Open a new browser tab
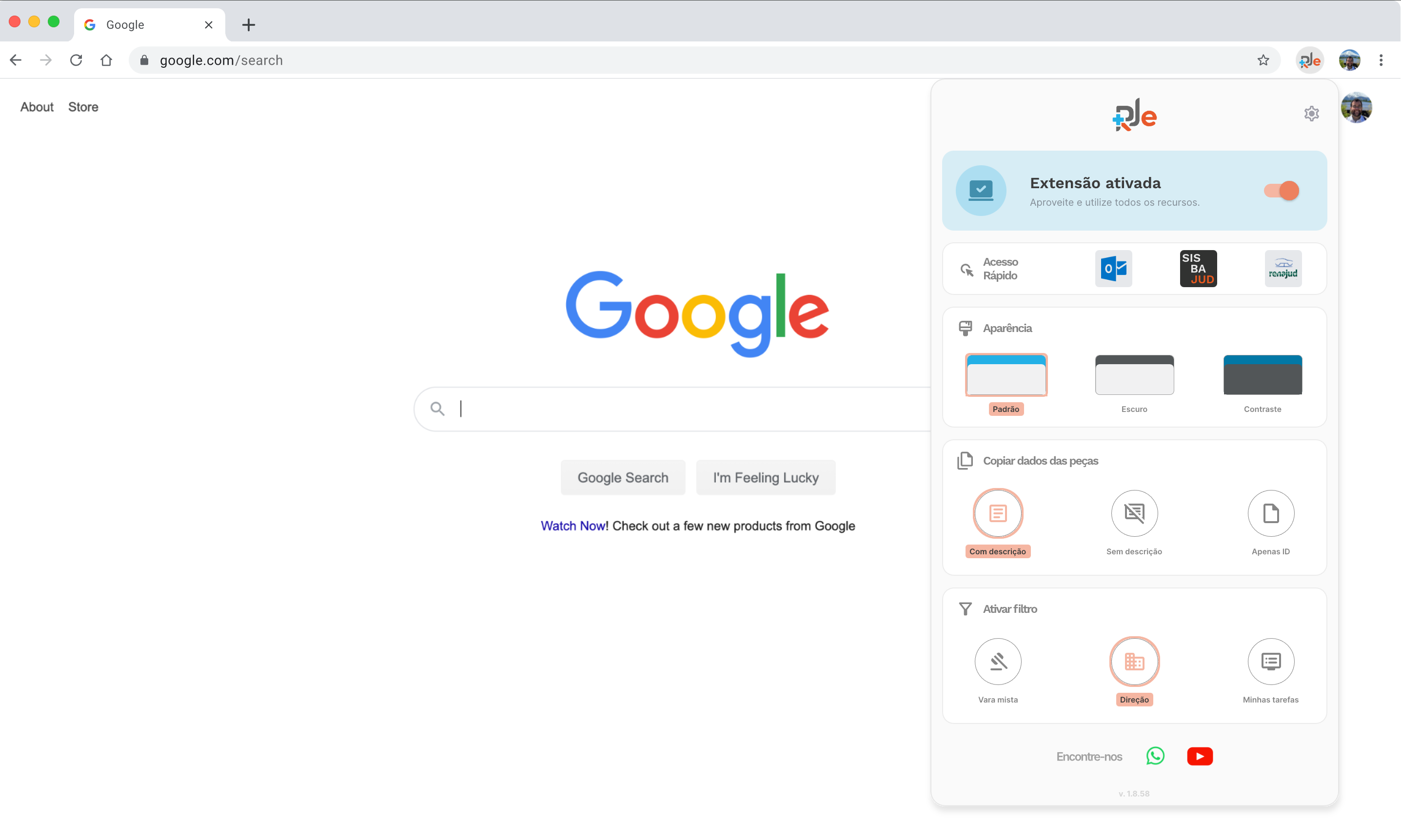Screen dimensions: 1401x840 pos(248,25)
